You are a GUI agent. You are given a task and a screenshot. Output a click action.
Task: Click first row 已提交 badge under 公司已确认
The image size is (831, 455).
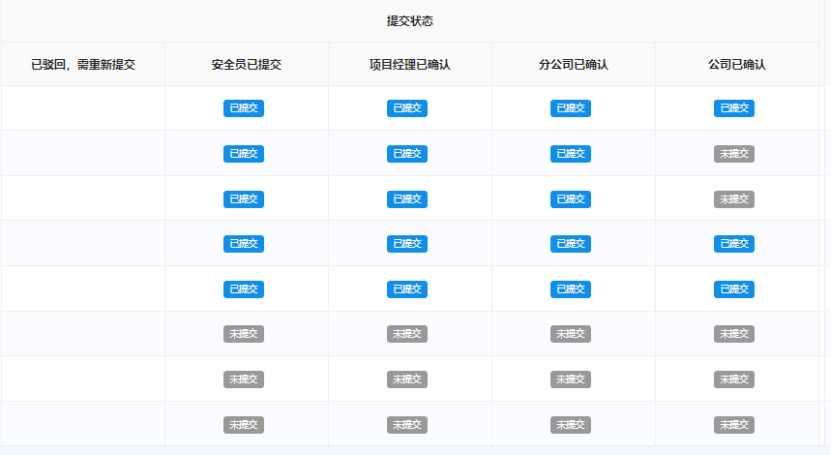[x=734, y=108]
